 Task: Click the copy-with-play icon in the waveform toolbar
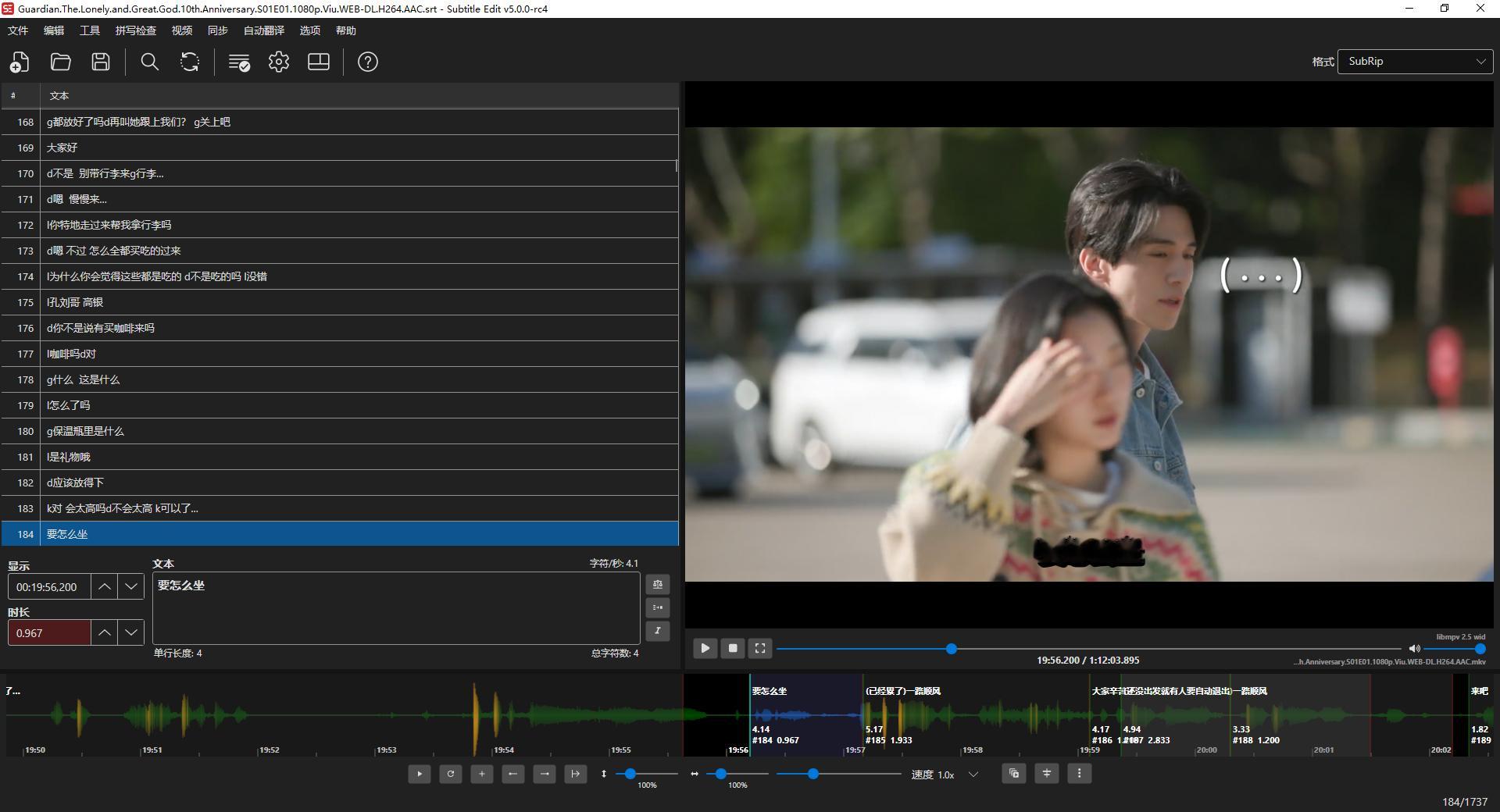point(1014,774)
